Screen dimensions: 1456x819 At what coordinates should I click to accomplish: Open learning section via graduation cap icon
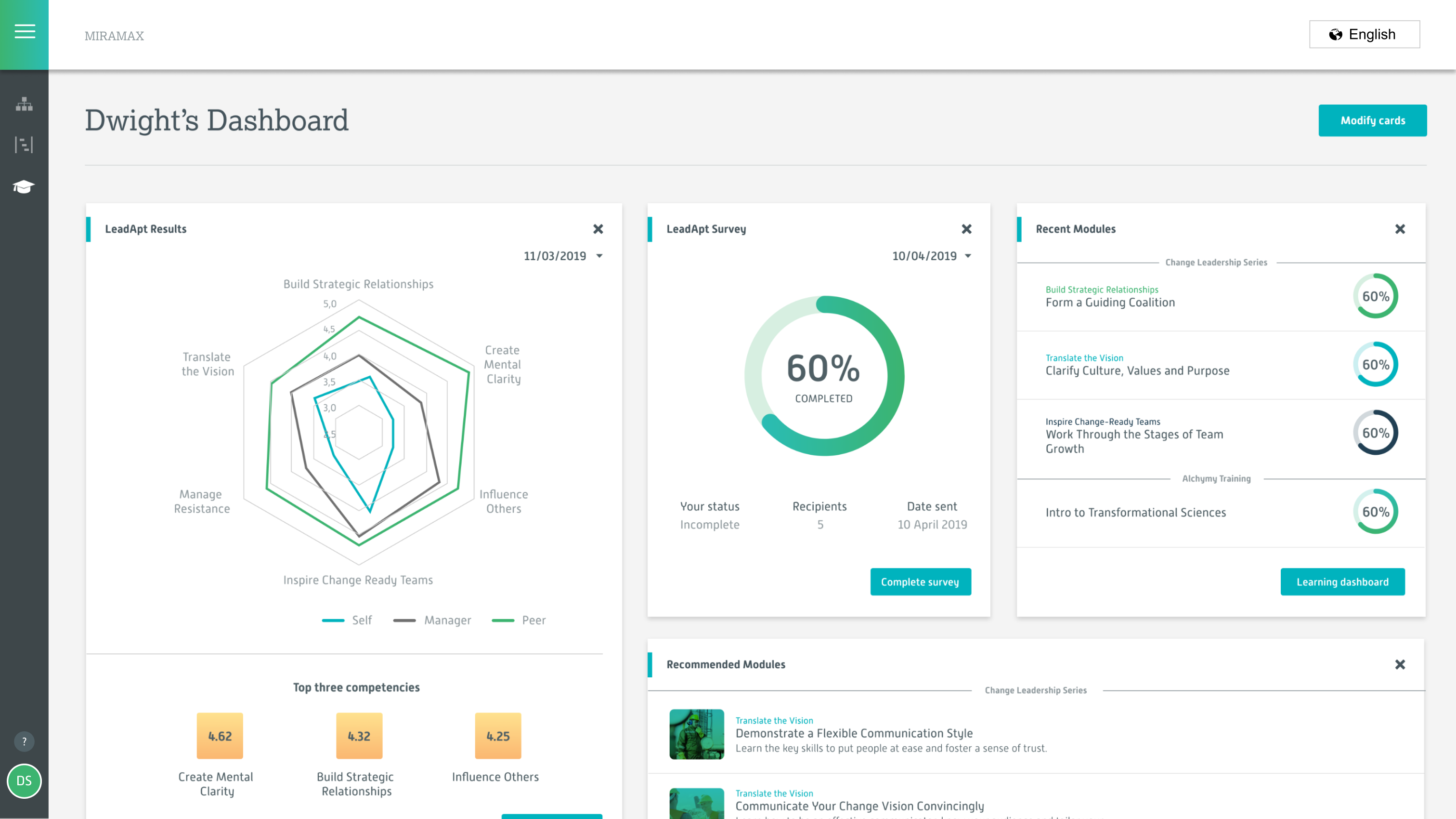click(24, 186)
